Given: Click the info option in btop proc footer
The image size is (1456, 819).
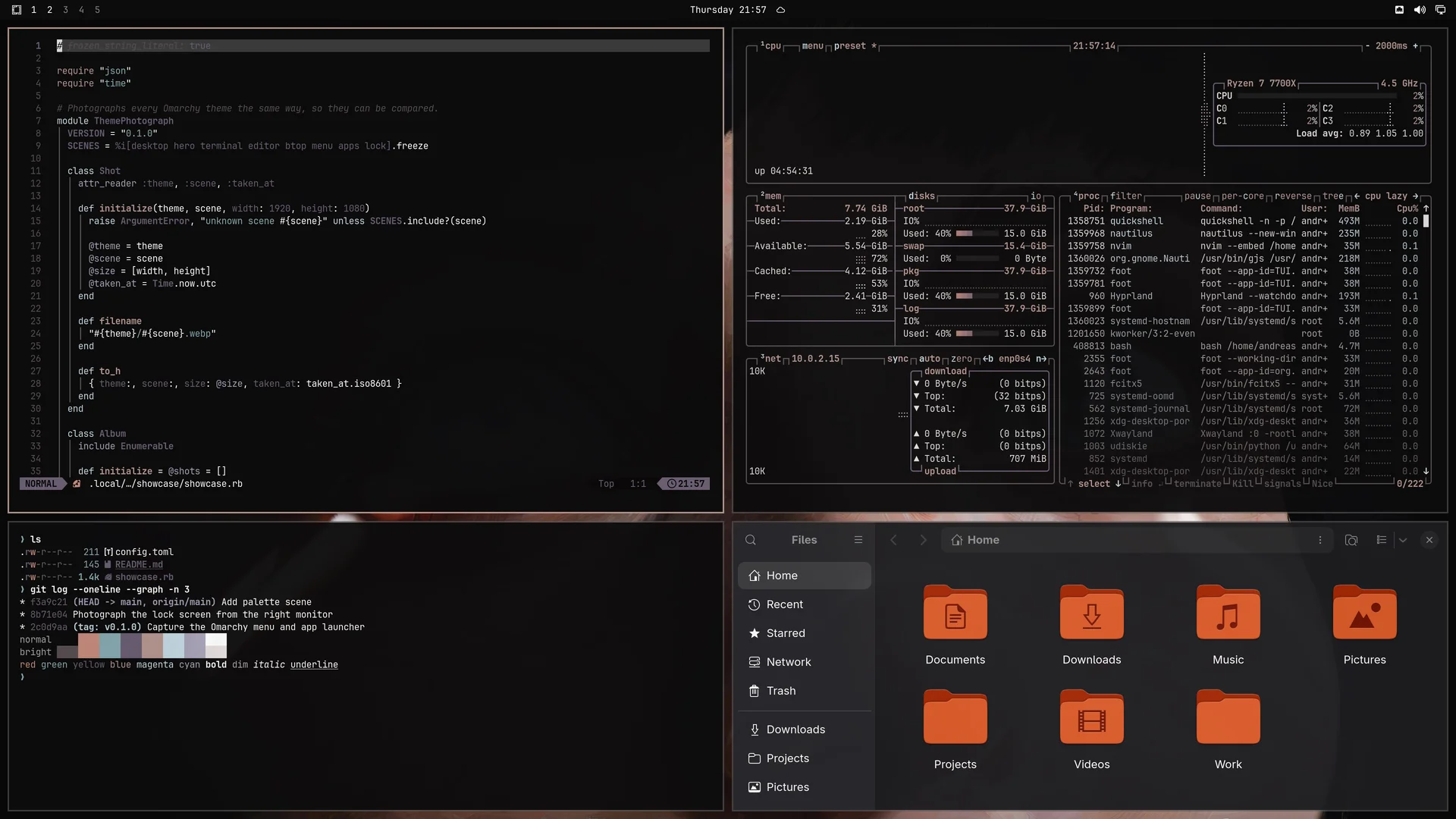Looking at the screenshot, I should (1142, 484).
